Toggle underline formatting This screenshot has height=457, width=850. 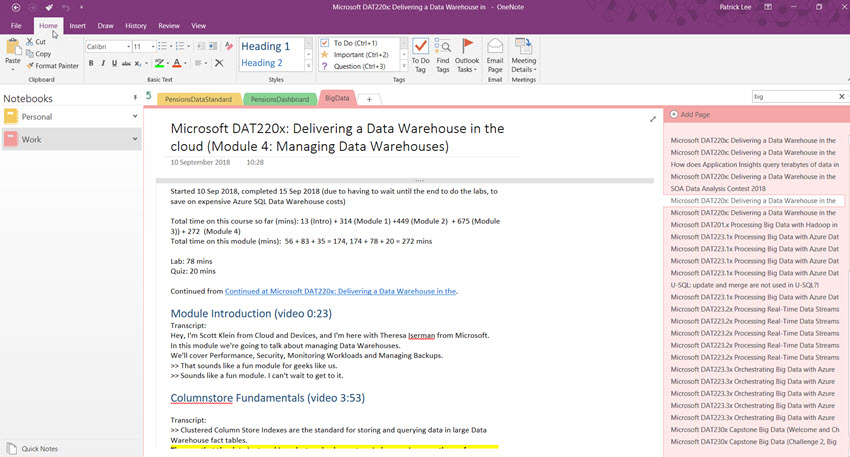114,63
